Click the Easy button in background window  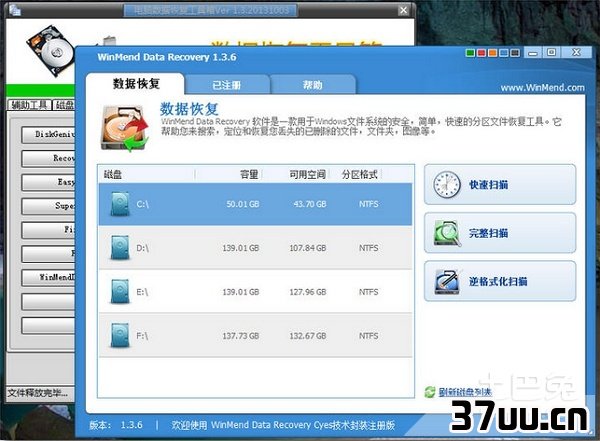tap(48, 182)
